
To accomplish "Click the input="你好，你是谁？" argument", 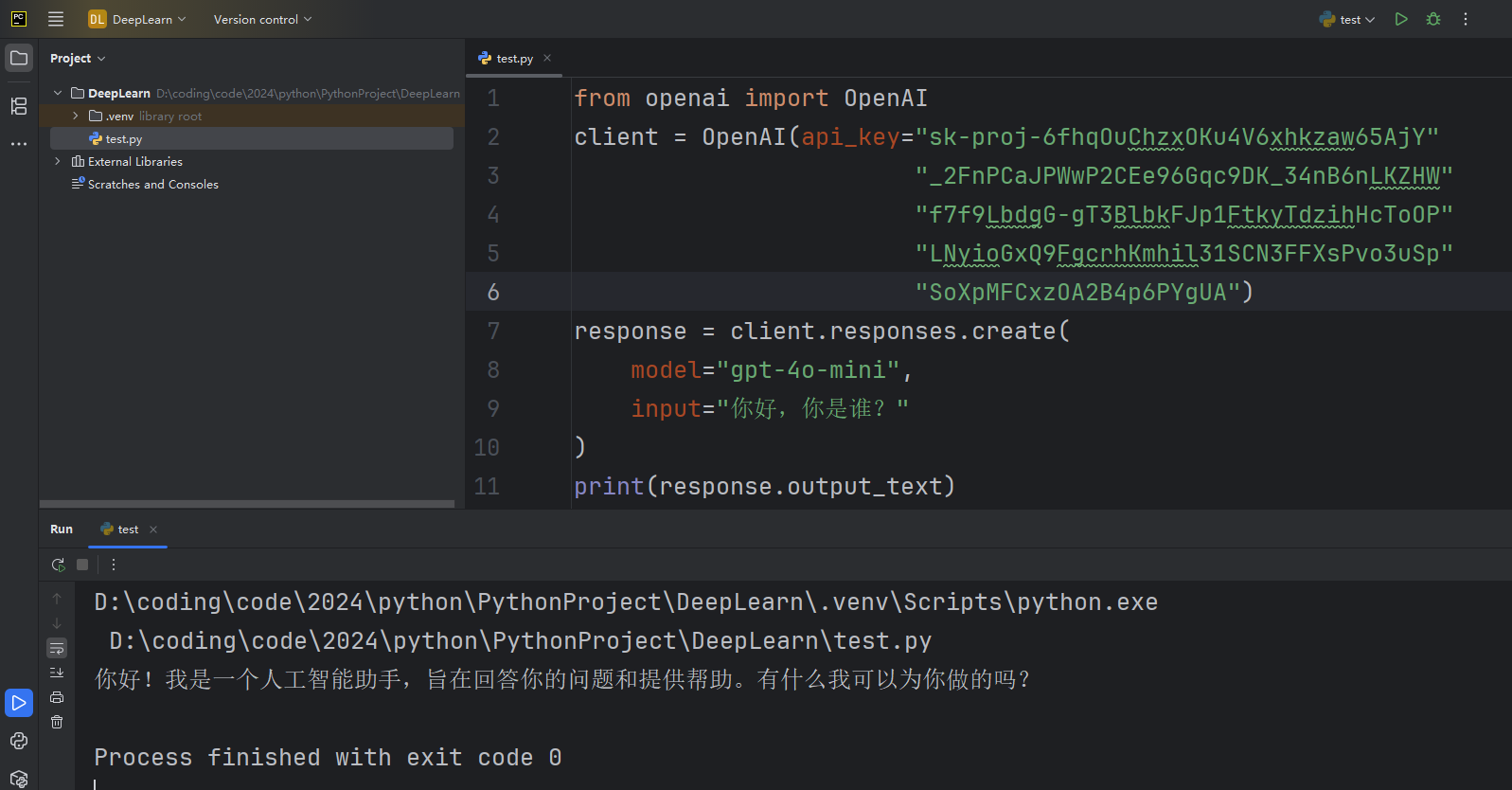I will click(770, 408).
